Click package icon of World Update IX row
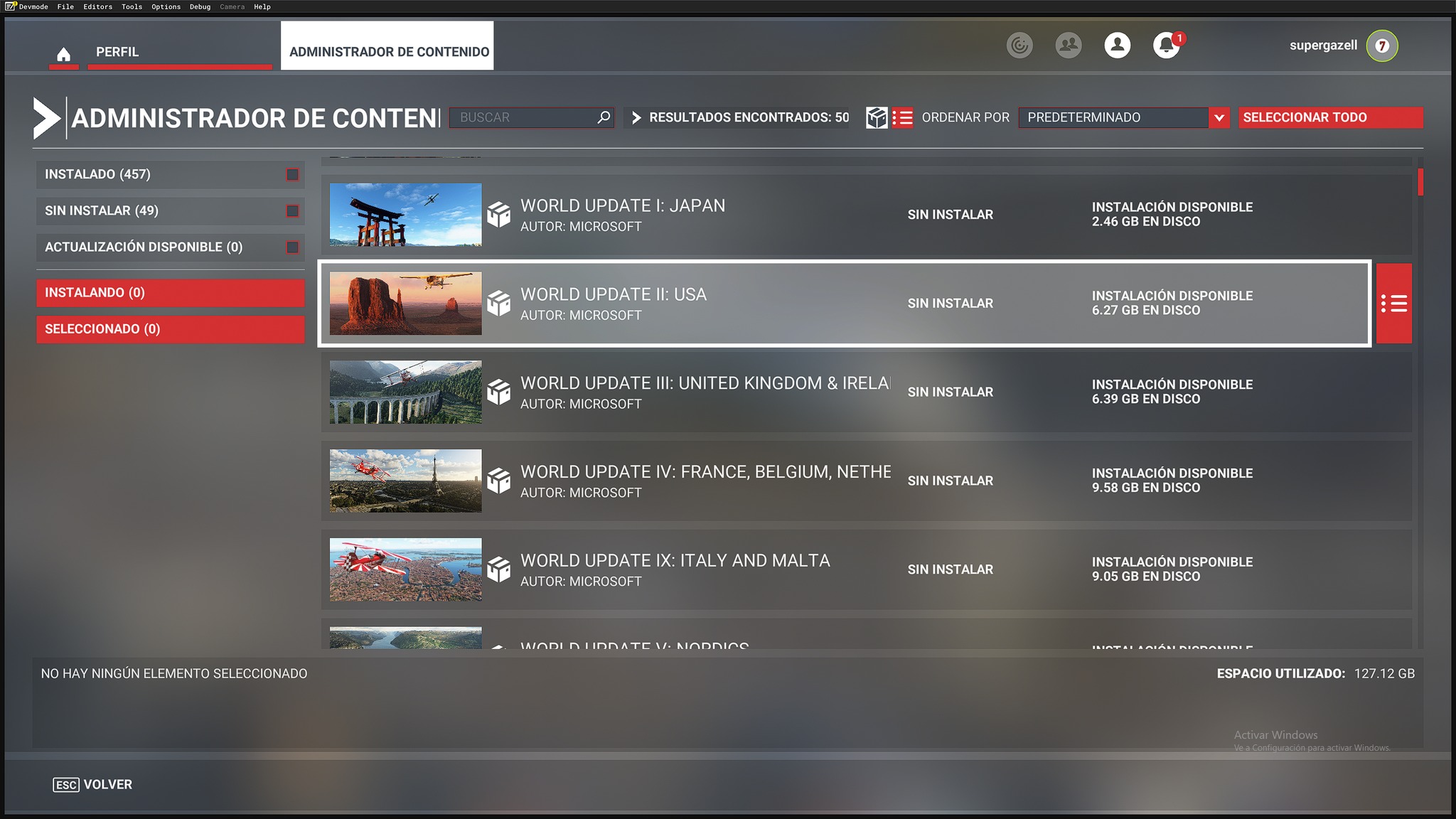The height and width of the screenshot is (819, 1456). pos(499,569)
